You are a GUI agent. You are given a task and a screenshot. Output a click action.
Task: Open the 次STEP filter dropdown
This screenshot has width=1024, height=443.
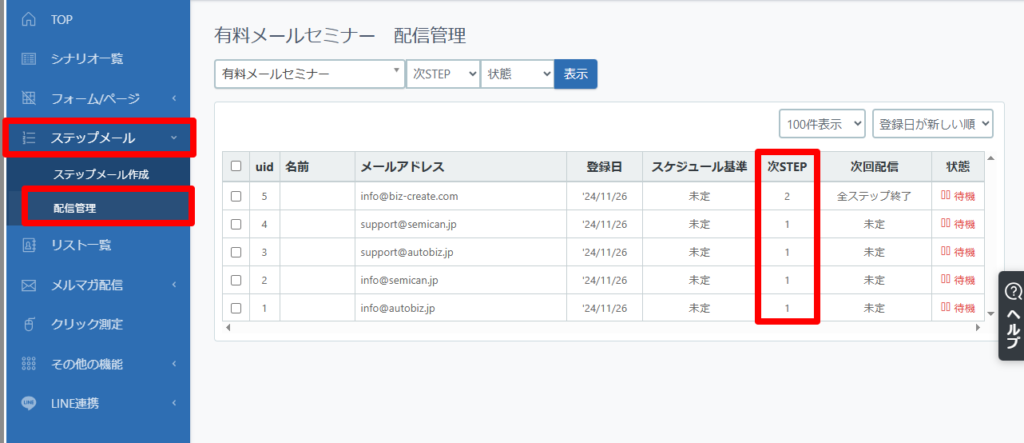[x=443, y=74]
